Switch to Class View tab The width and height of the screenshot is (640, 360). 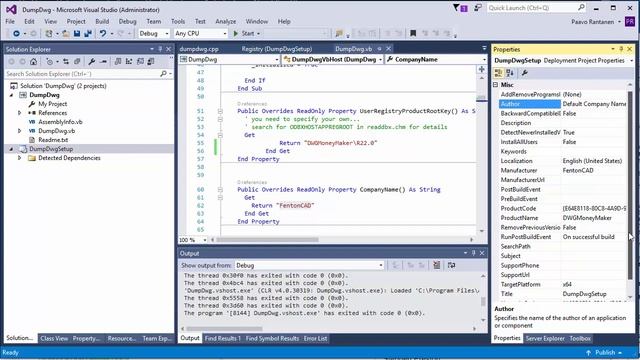[x=54, y=338]
